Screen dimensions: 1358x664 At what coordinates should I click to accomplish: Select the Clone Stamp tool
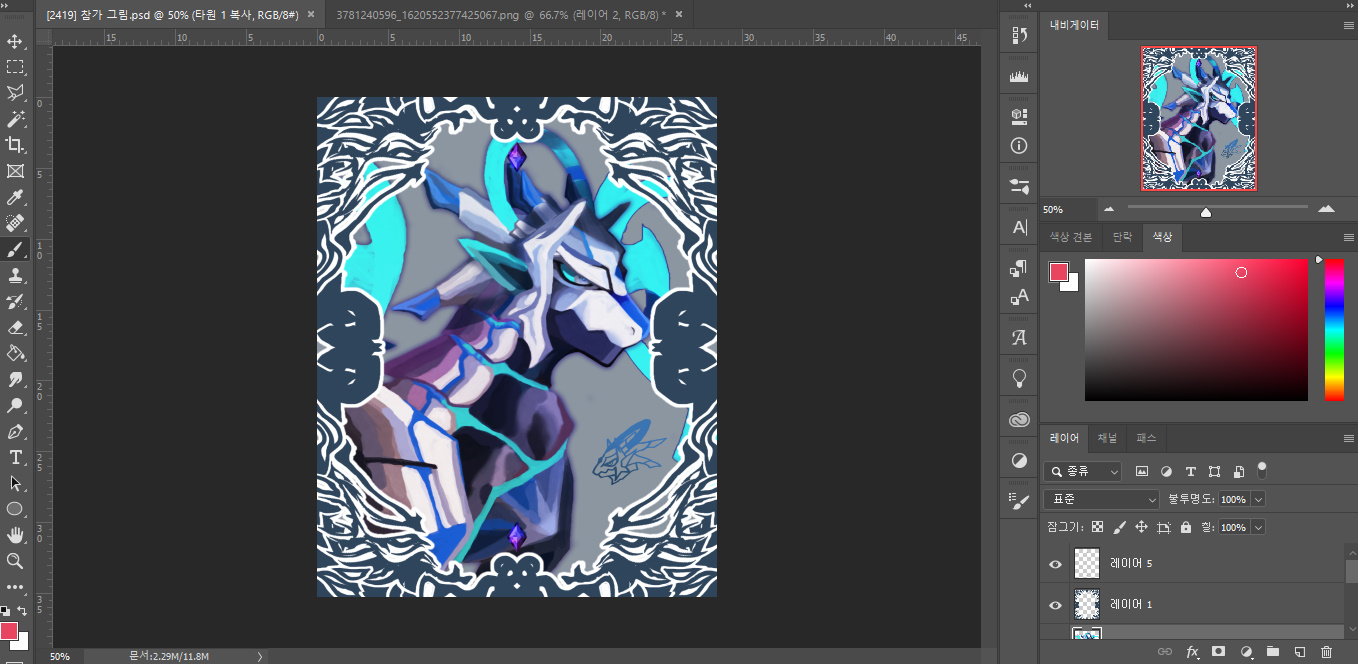pyautogui.click(x=15, y=275)
